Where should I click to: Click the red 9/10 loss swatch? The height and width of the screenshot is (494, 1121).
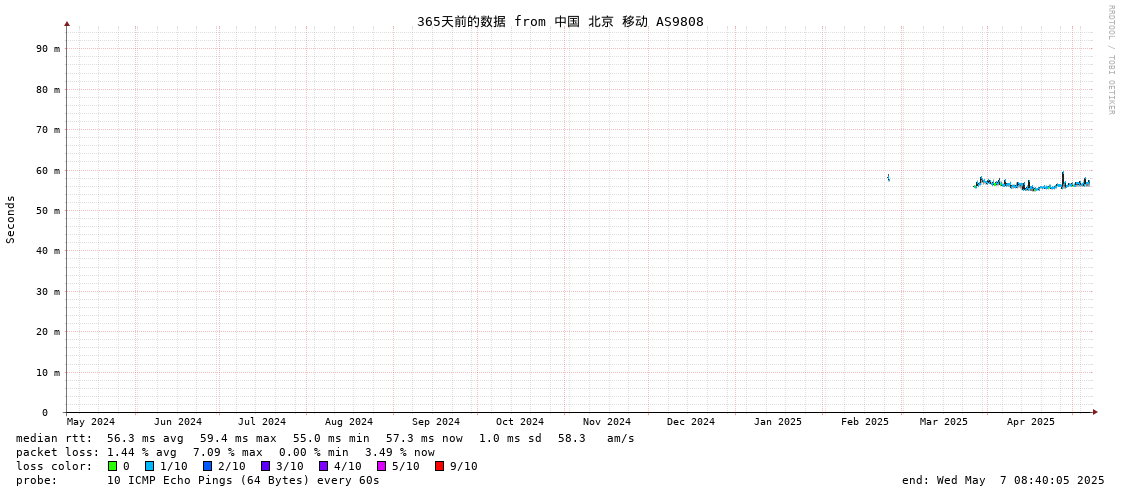(439, 466)
